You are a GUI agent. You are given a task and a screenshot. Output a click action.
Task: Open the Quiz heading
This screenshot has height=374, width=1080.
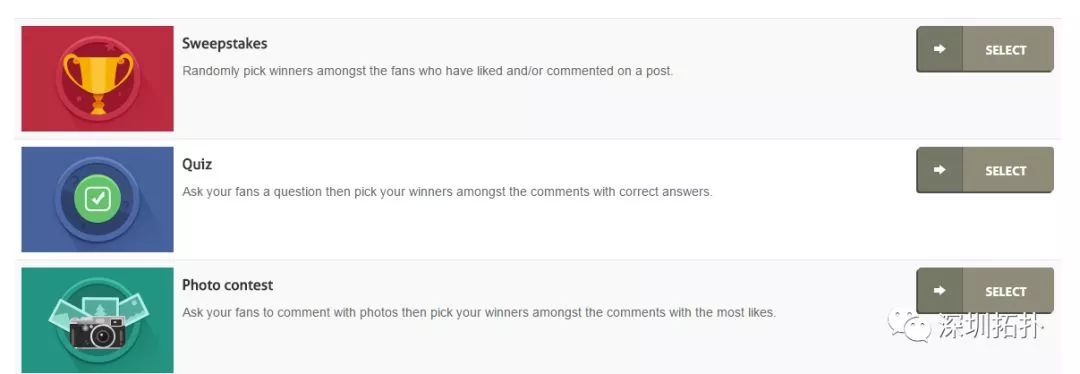click(x=197, y=164)
